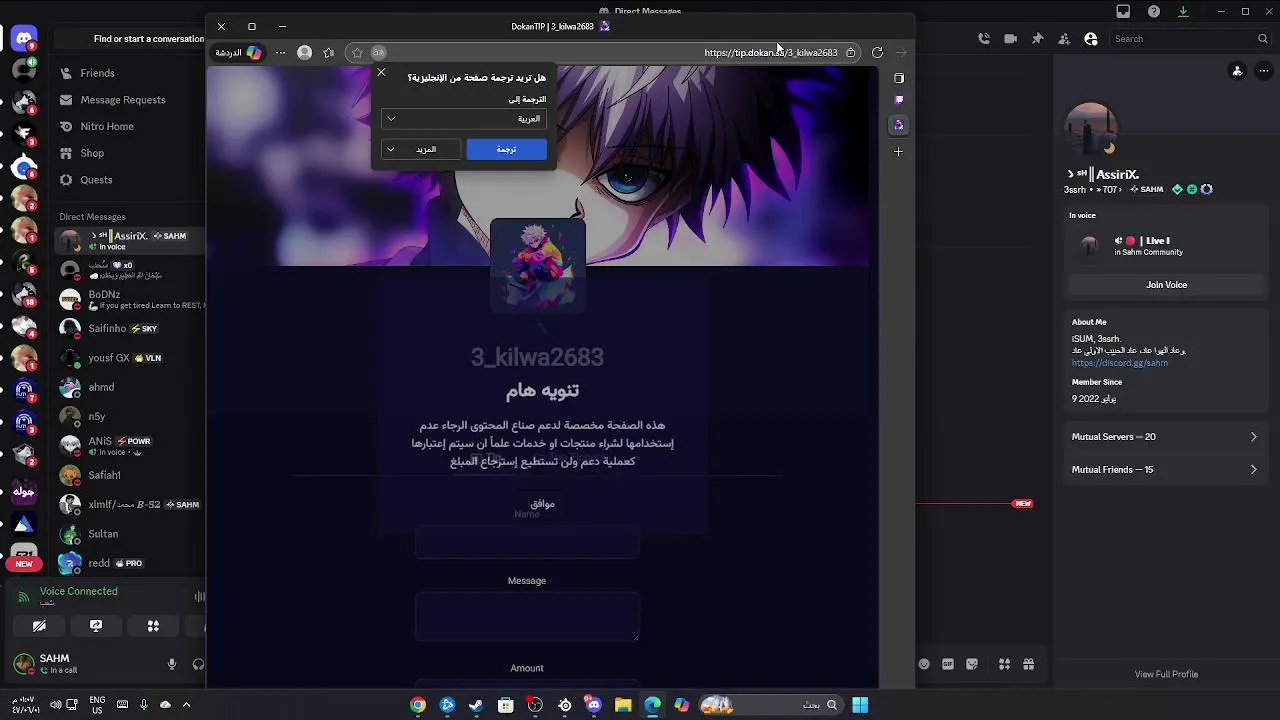Open DM with Sultan
This screenshot has height=720, width=1280.
click(128, 534)
